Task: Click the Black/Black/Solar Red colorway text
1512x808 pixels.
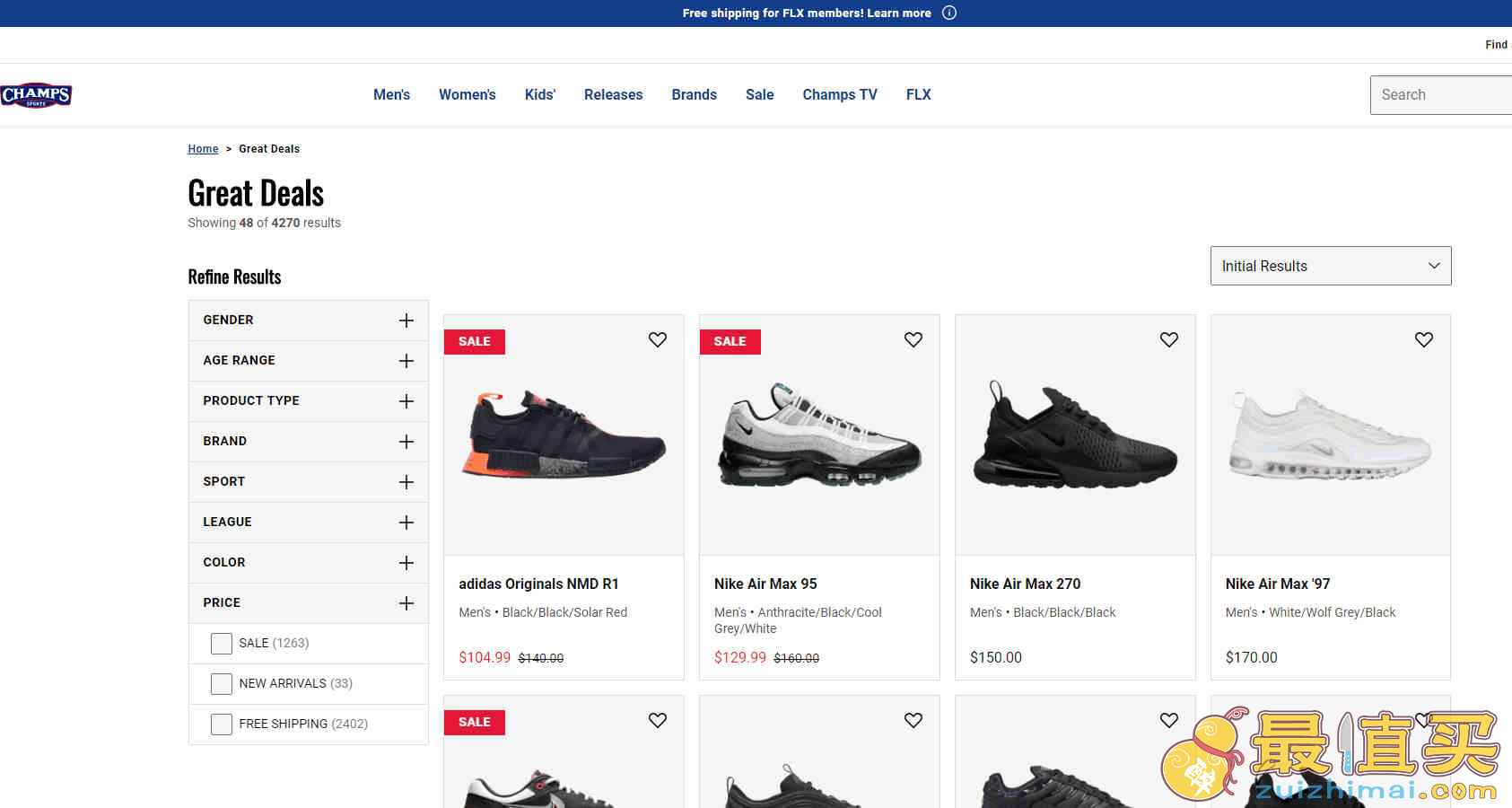Action: pos(564,612)
